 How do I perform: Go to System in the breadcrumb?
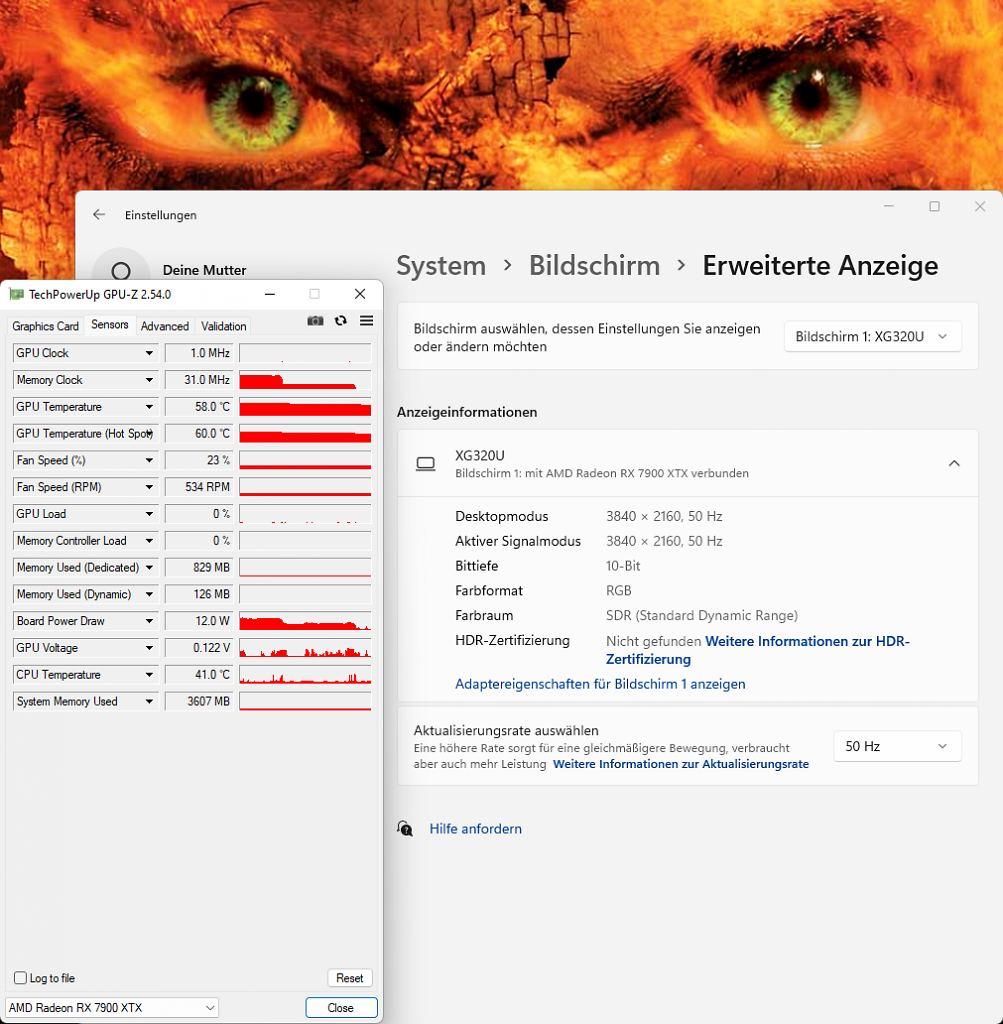pyautogui.click(x=441, y=266)
